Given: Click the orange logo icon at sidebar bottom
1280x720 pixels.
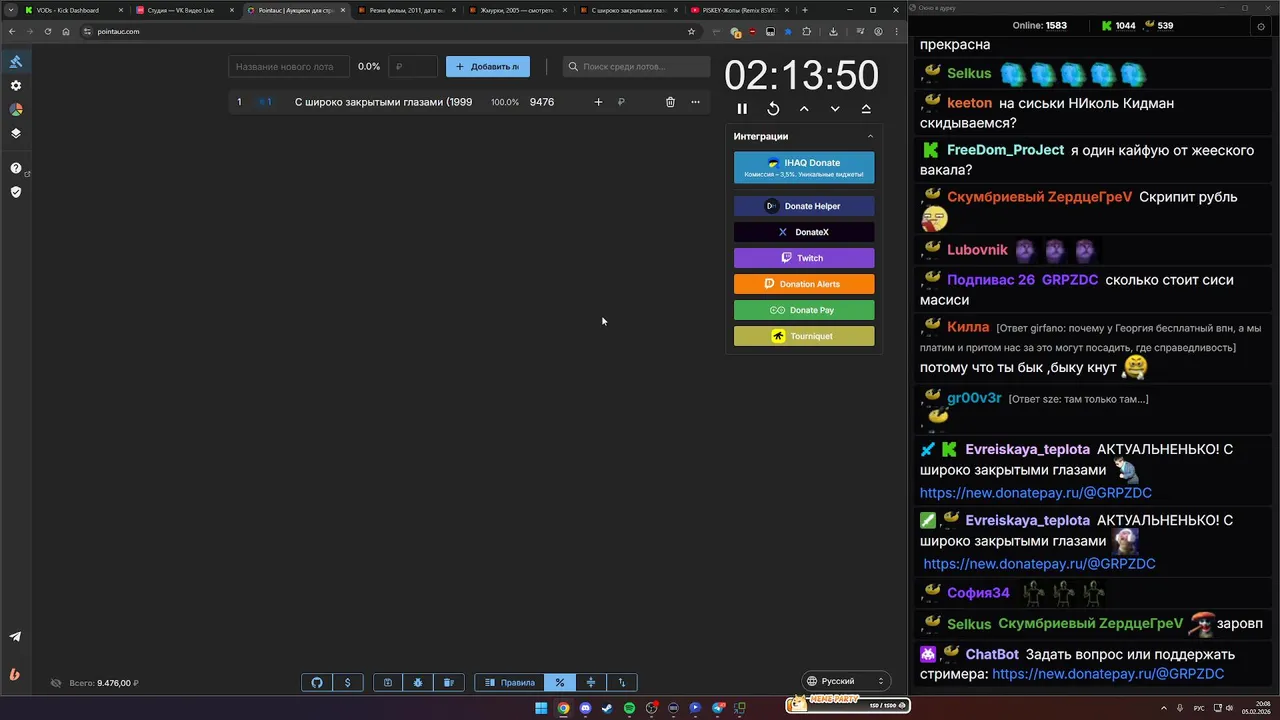Looking at the screenshot, I should (x=16, y=673).
